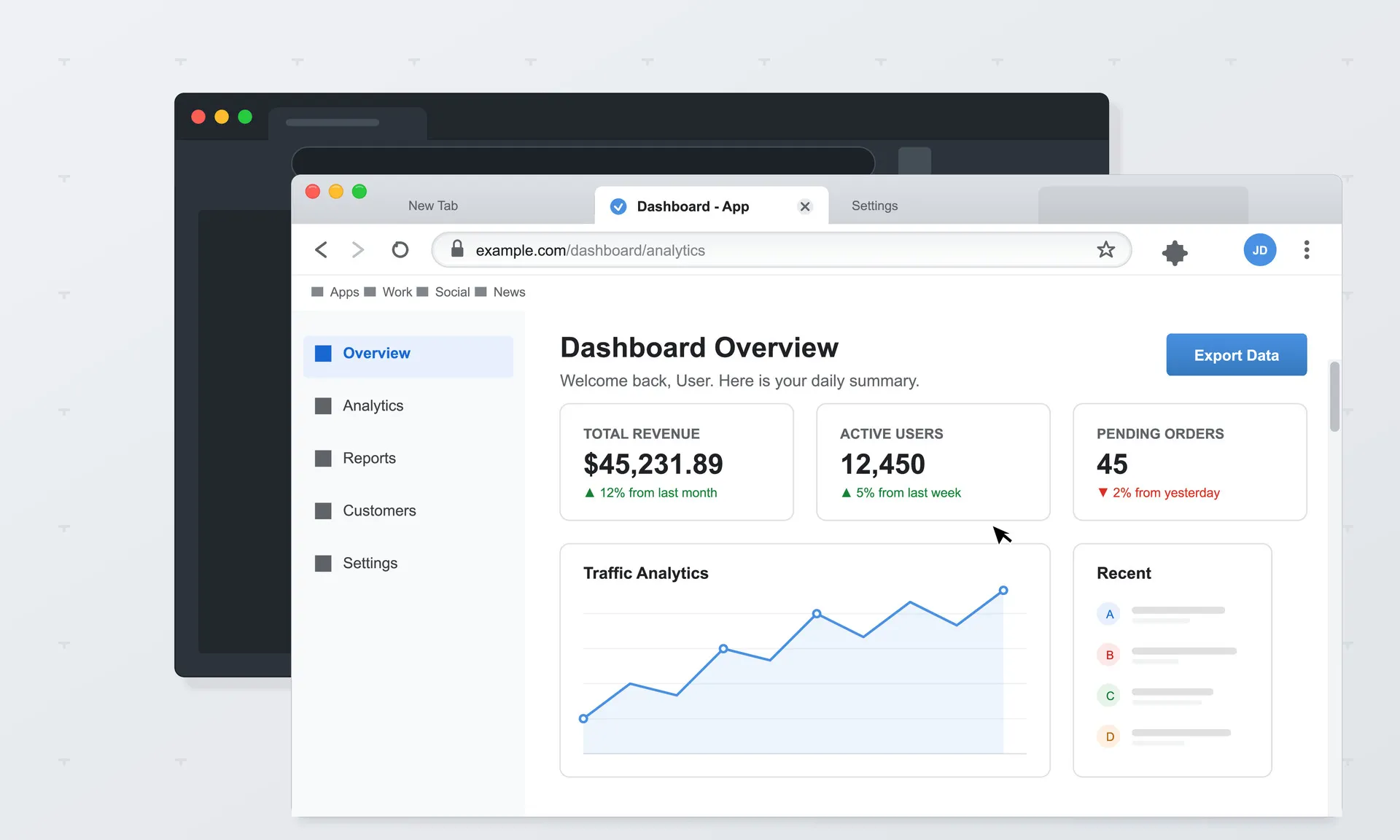Click the Work bookmark folder icon

(370, 292)
